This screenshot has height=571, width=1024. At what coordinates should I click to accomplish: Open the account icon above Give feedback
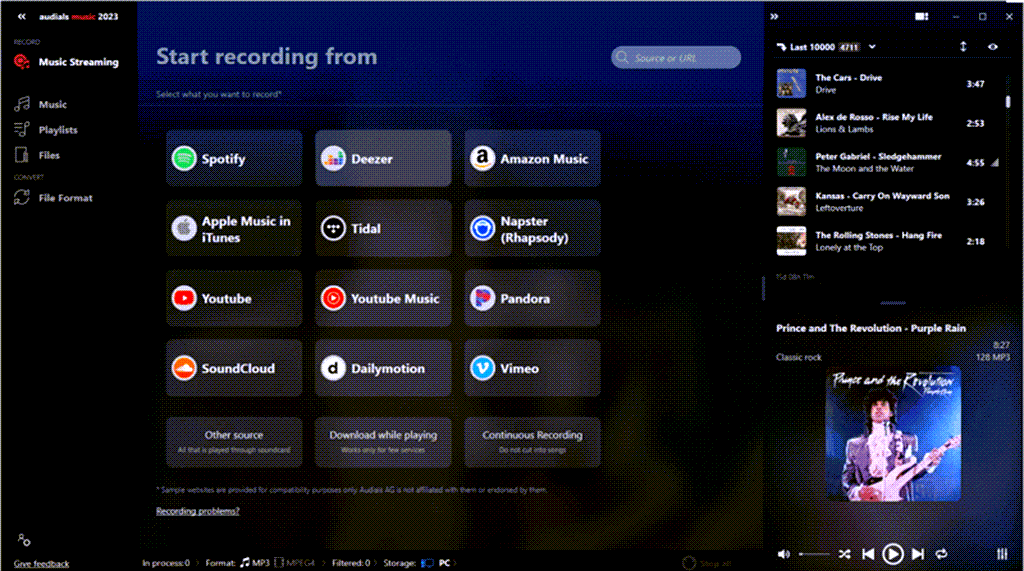pos(24,540)
